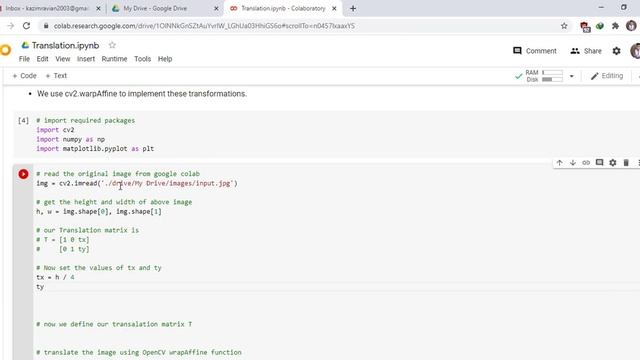Open the Editing mode selector
The height and width of the screenshot is (360, 640).
607,76
